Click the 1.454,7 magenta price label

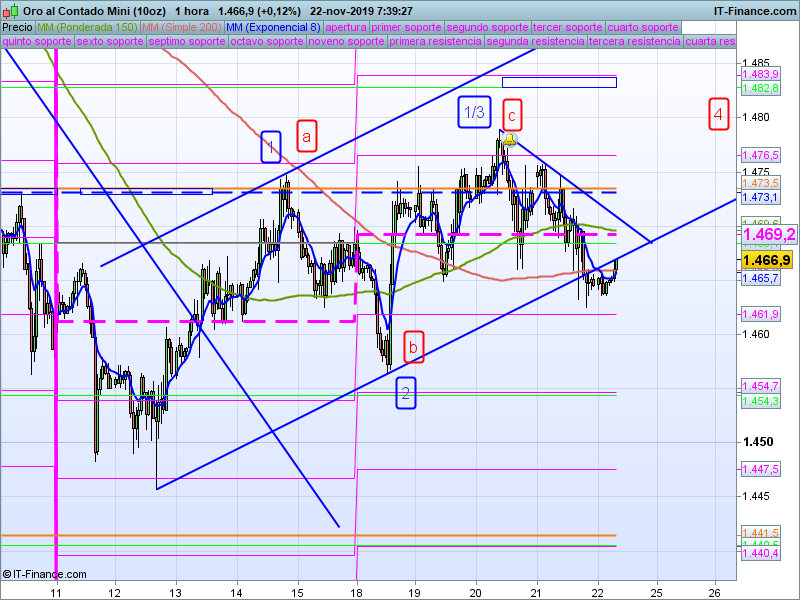point(760,386)
